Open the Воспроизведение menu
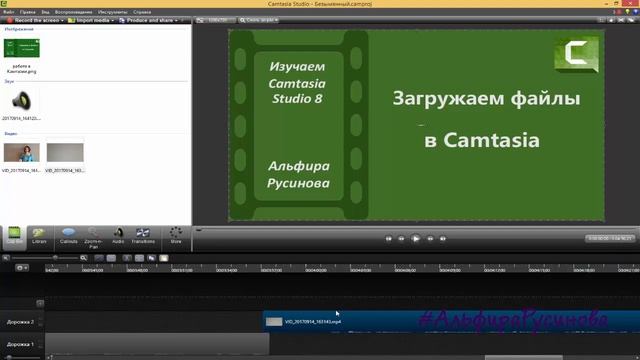This screenshot has width=640, height=360. 73,12
